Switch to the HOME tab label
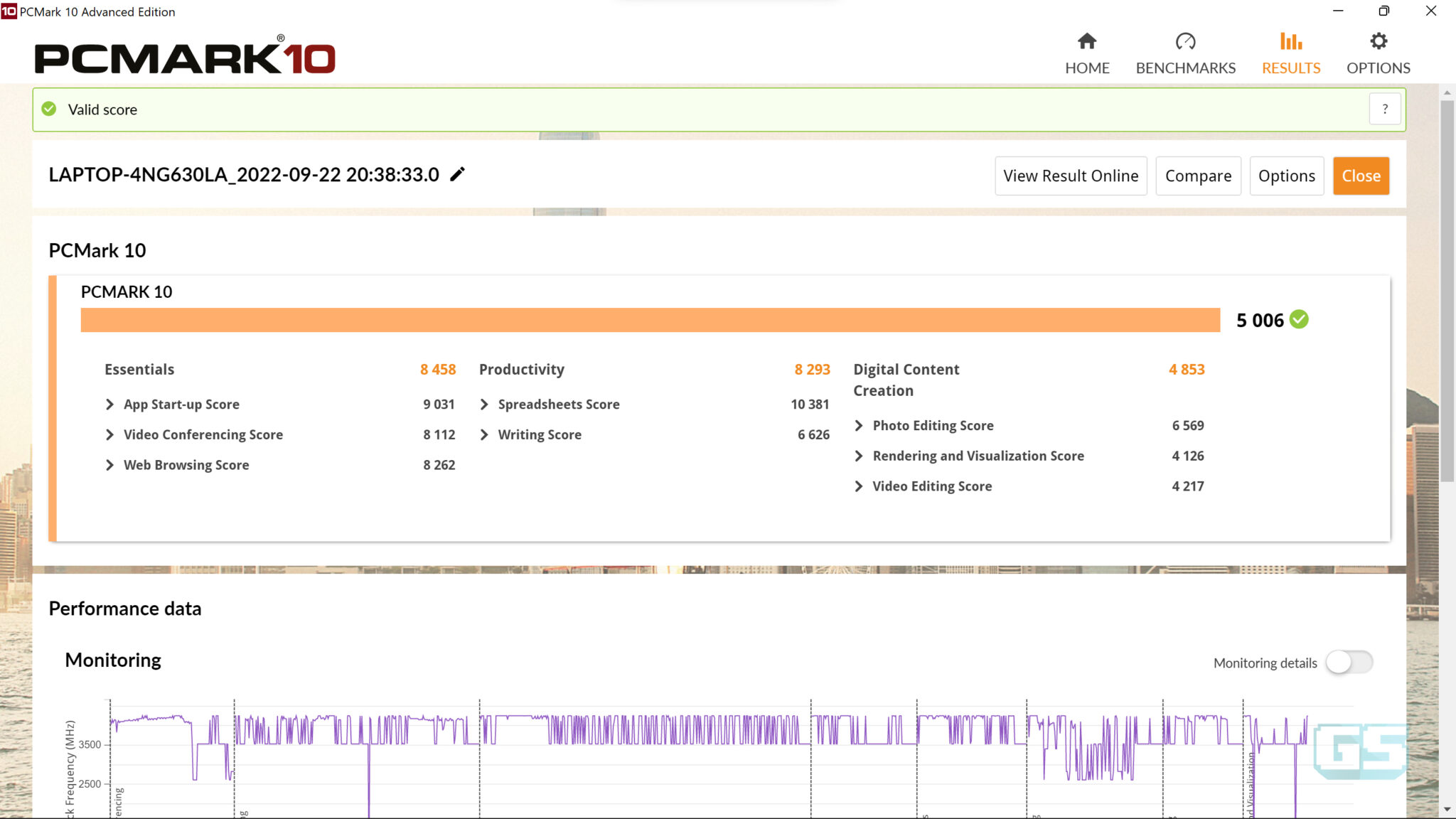This screenshot has height=819, width=1456. click(x=1086, y=68)
